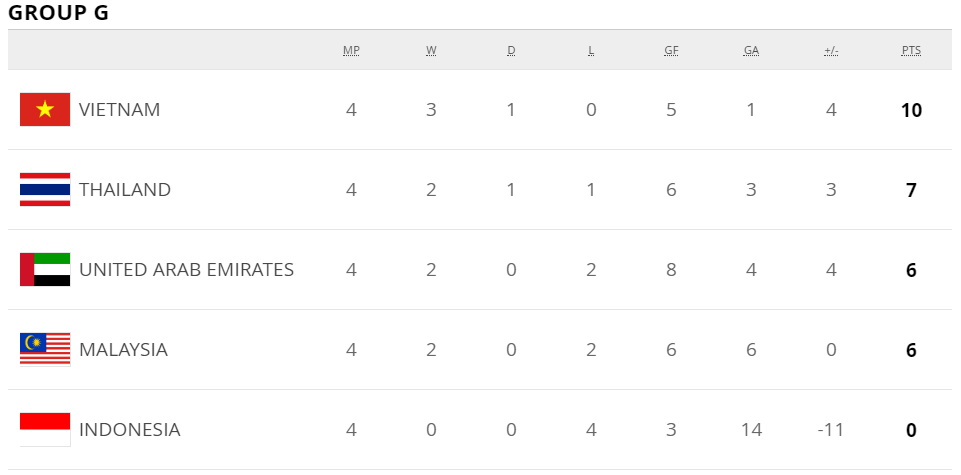Click the Thailand flag icon

(x=45, y=189)
